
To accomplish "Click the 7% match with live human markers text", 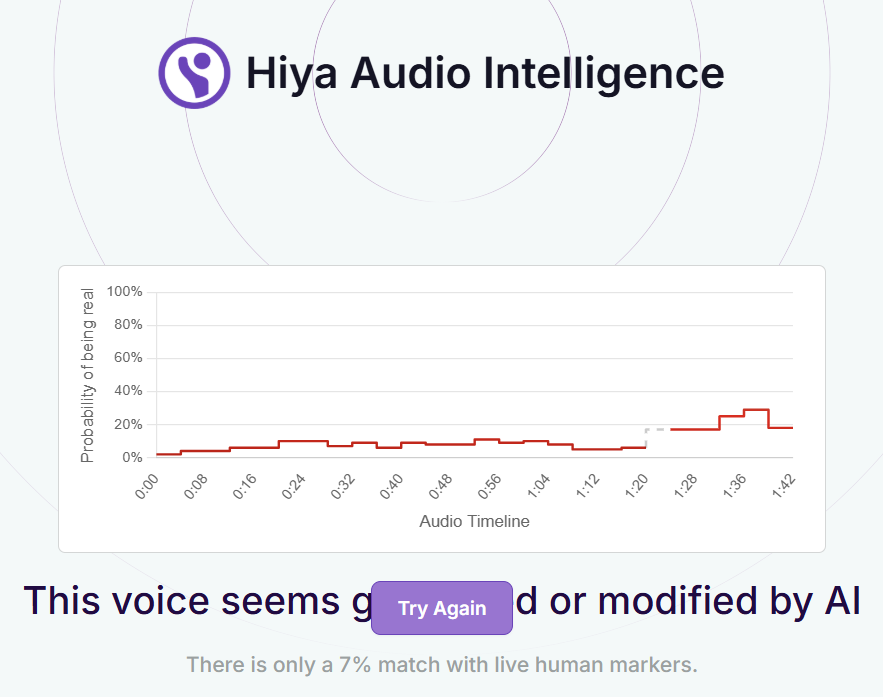I will (442, 665).
